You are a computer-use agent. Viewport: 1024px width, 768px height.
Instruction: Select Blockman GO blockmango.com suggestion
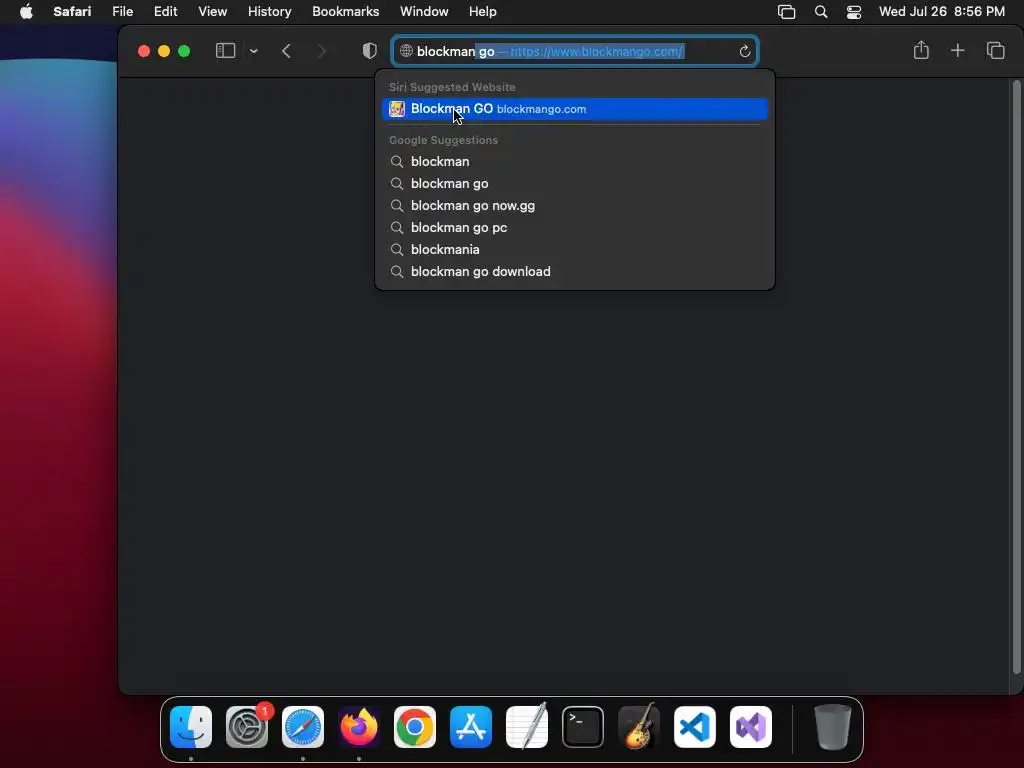[575, 109]
